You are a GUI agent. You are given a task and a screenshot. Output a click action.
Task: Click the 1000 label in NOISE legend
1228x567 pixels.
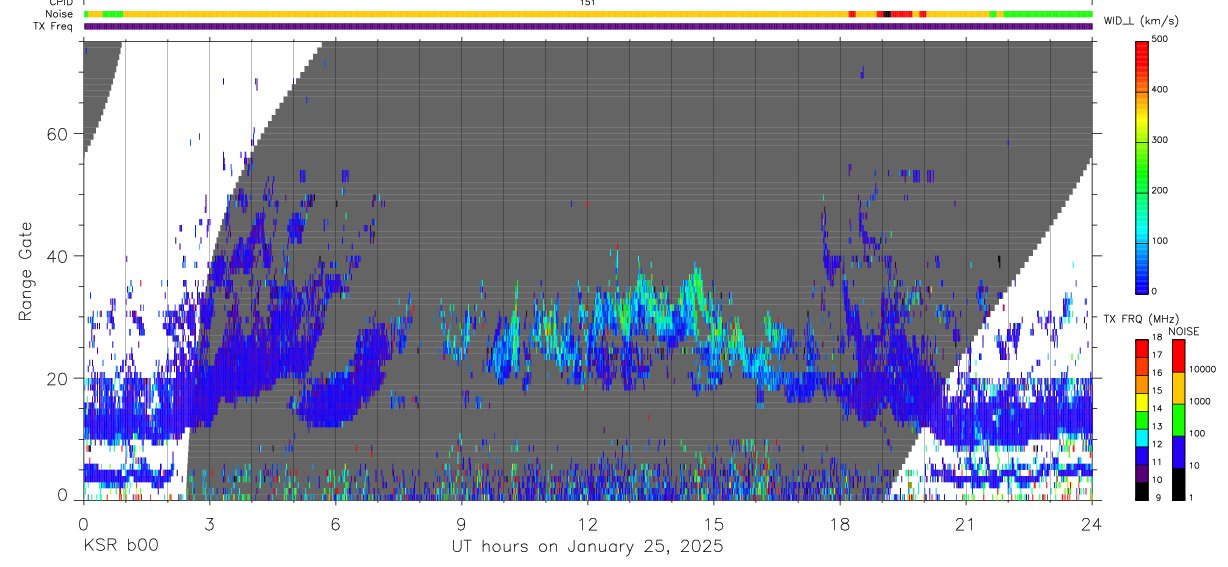pyautogui.click(x=1199, y=401)
